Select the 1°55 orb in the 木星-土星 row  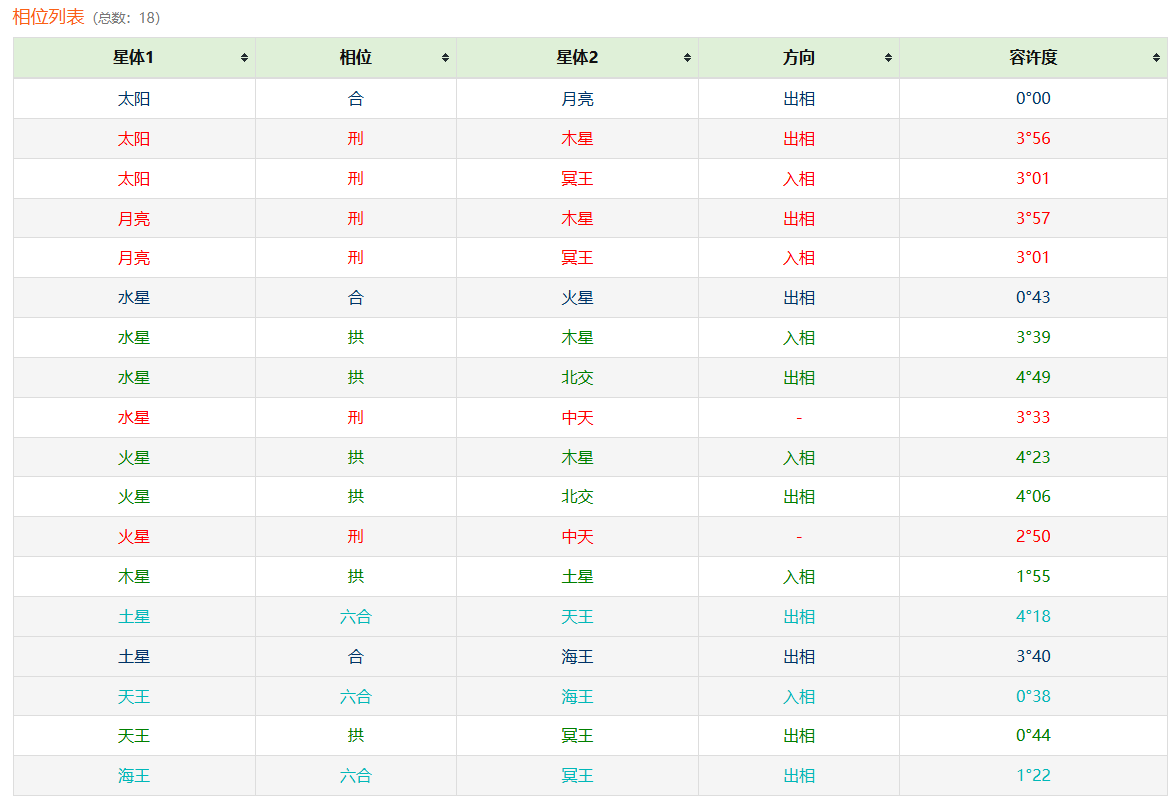click(x=1033, y=577)
